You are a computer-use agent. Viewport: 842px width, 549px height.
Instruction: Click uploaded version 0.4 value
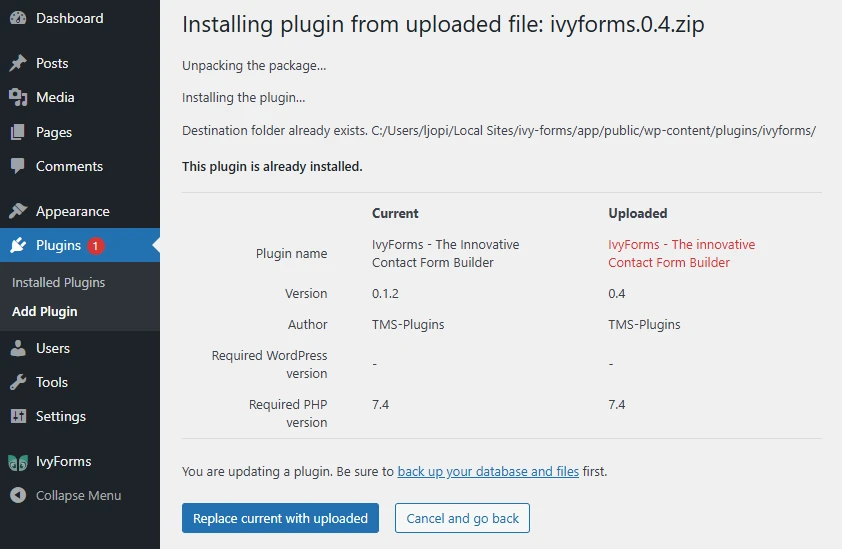pos(616,293)
